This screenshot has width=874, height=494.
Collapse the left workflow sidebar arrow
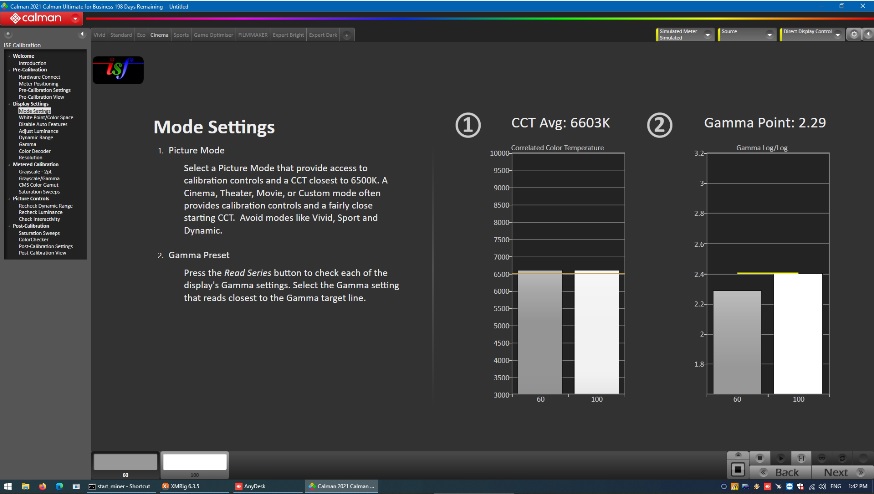[81, 34]
